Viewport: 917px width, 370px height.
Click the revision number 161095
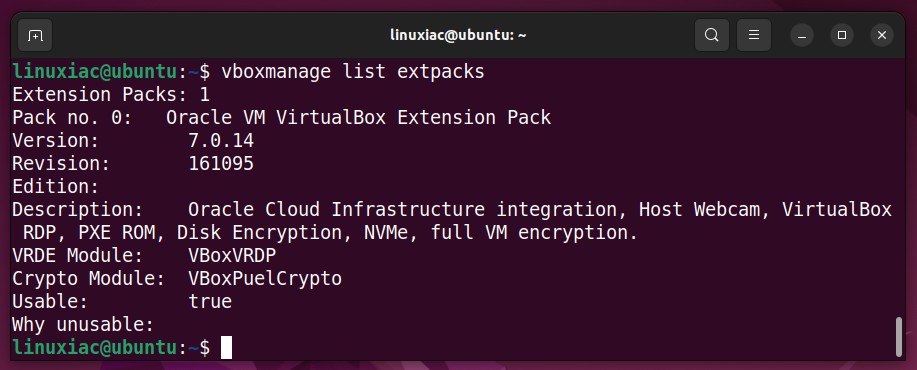tap(221, 164)
